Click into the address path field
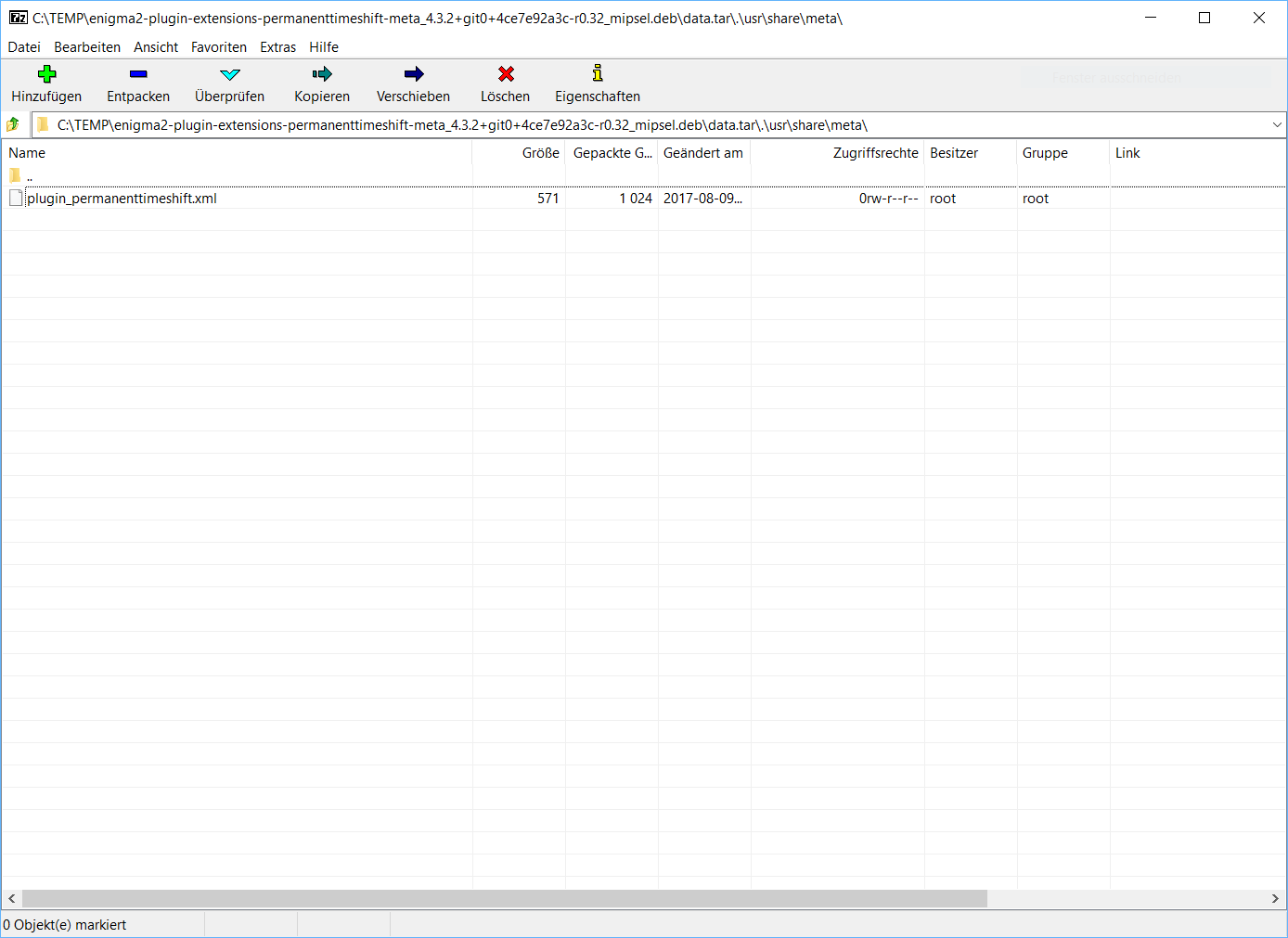The image size is (1288, 938). click(650, 125)
